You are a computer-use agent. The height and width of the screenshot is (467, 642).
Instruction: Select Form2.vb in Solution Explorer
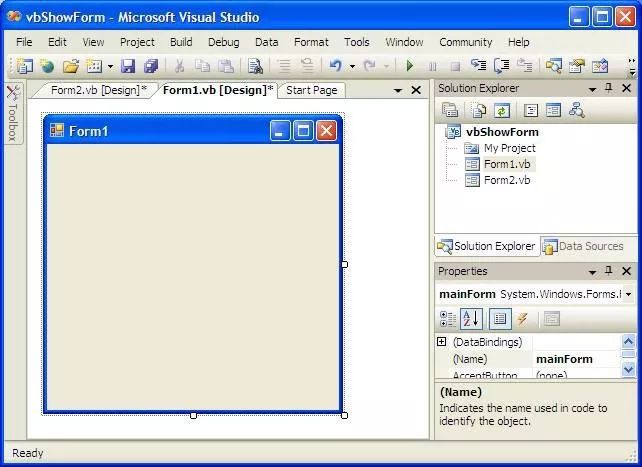pyautogui.click(x=506, y=180)
